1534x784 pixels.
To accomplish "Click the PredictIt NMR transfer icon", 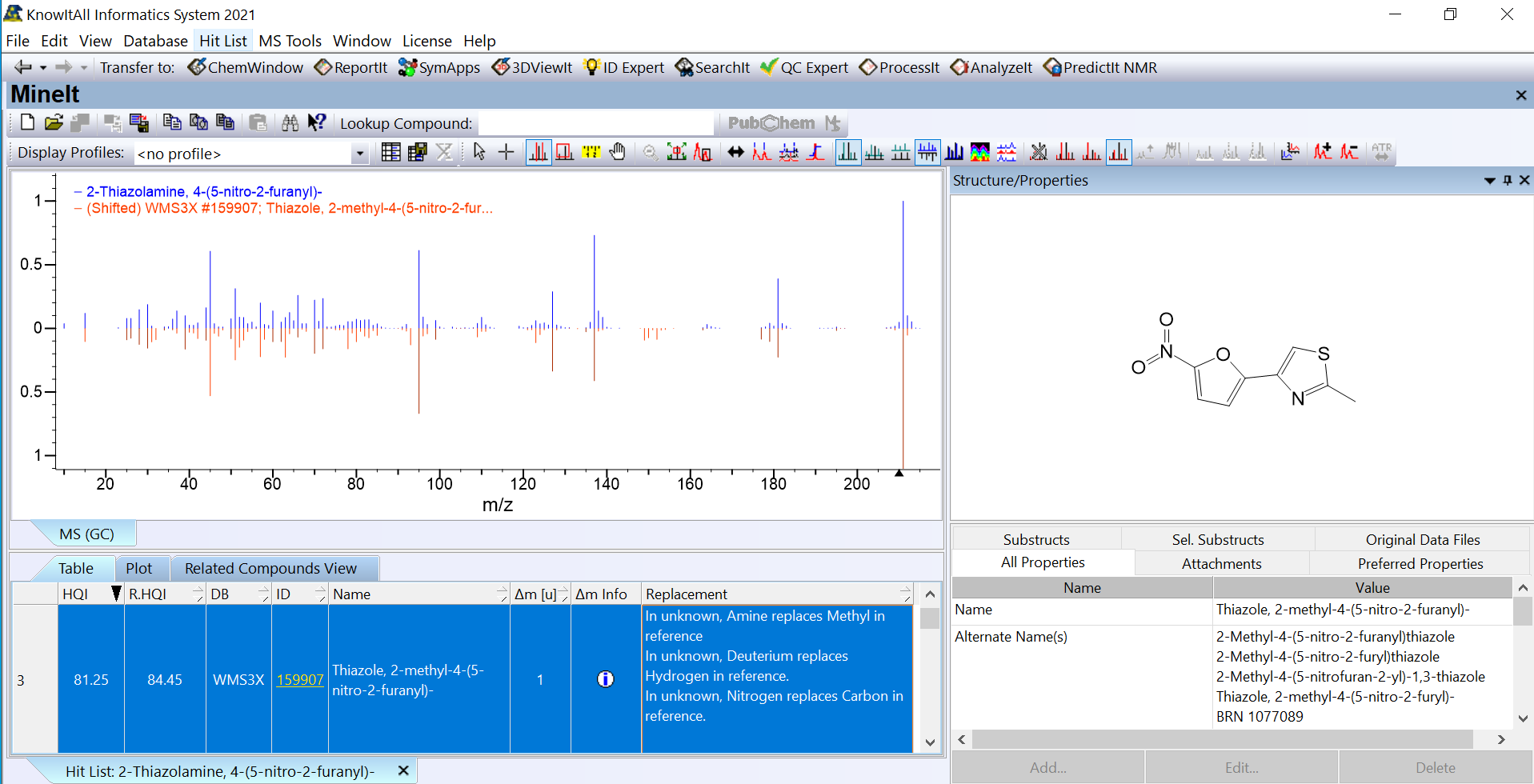I will click(1052, 67).
